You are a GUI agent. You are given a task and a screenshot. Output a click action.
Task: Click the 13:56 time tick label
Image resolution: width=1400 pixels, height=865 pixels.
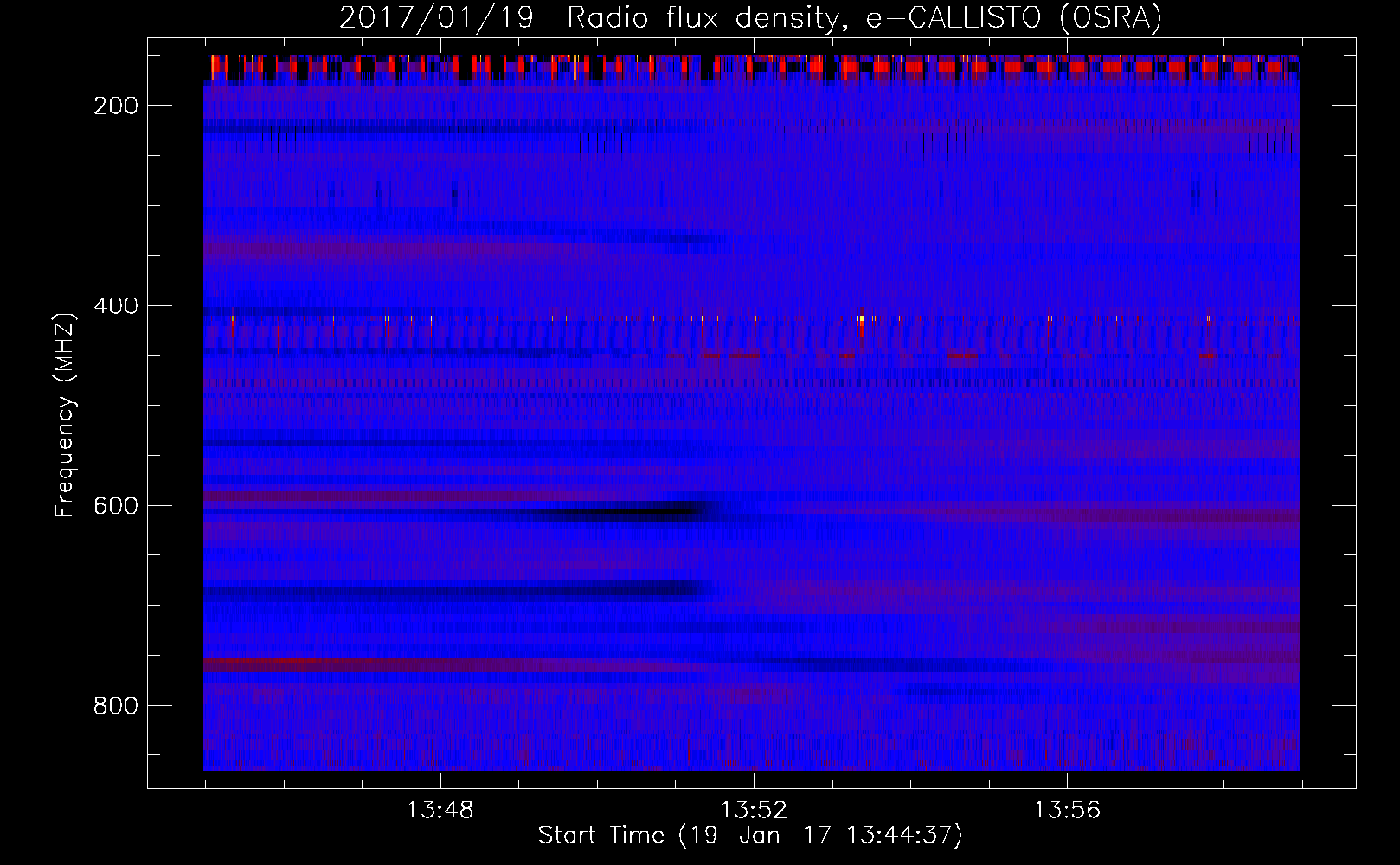pyautogui.click(x=1067, y=811)
